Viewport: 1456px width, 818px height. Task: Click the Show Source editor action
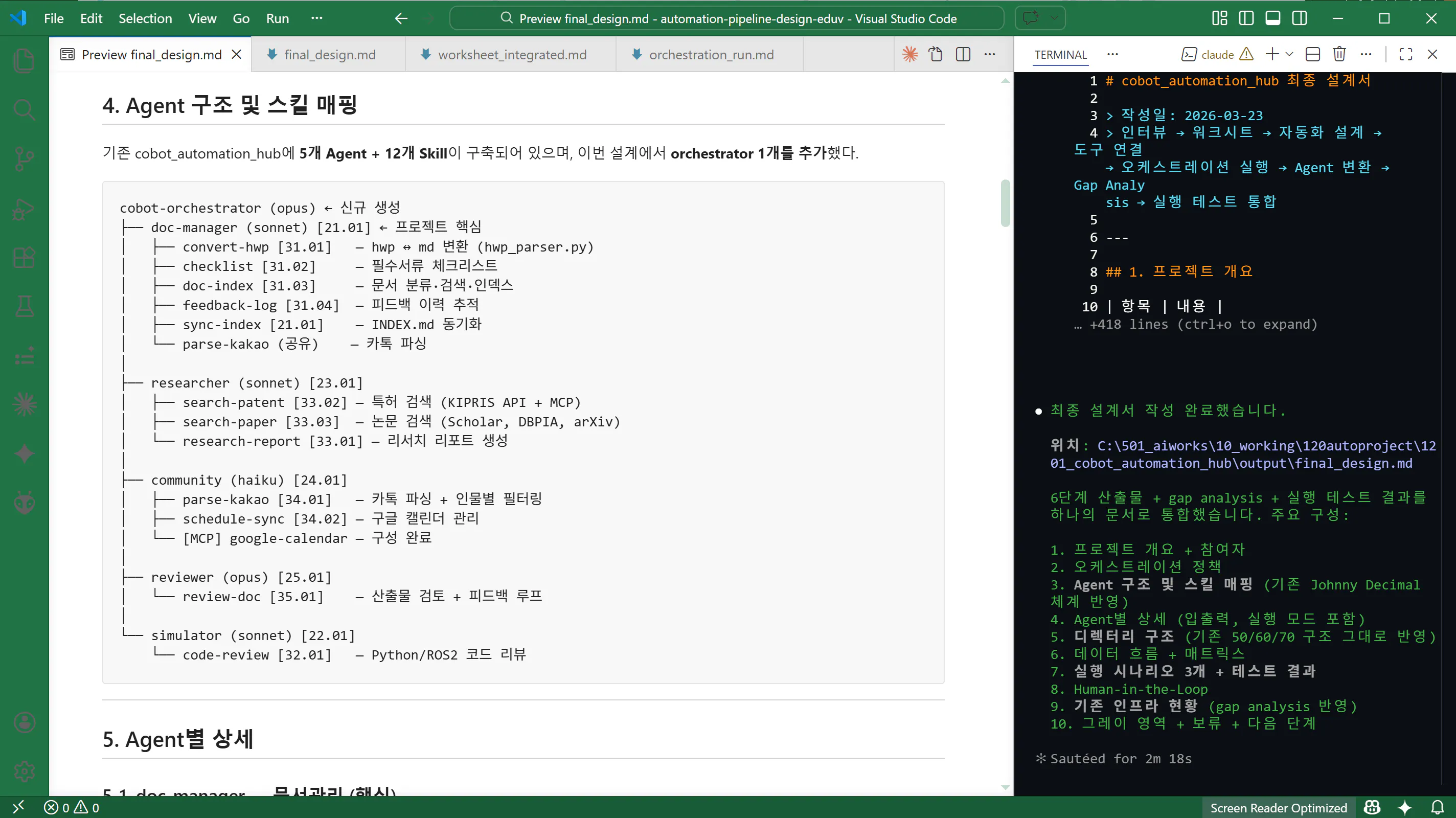click(936, 54)
